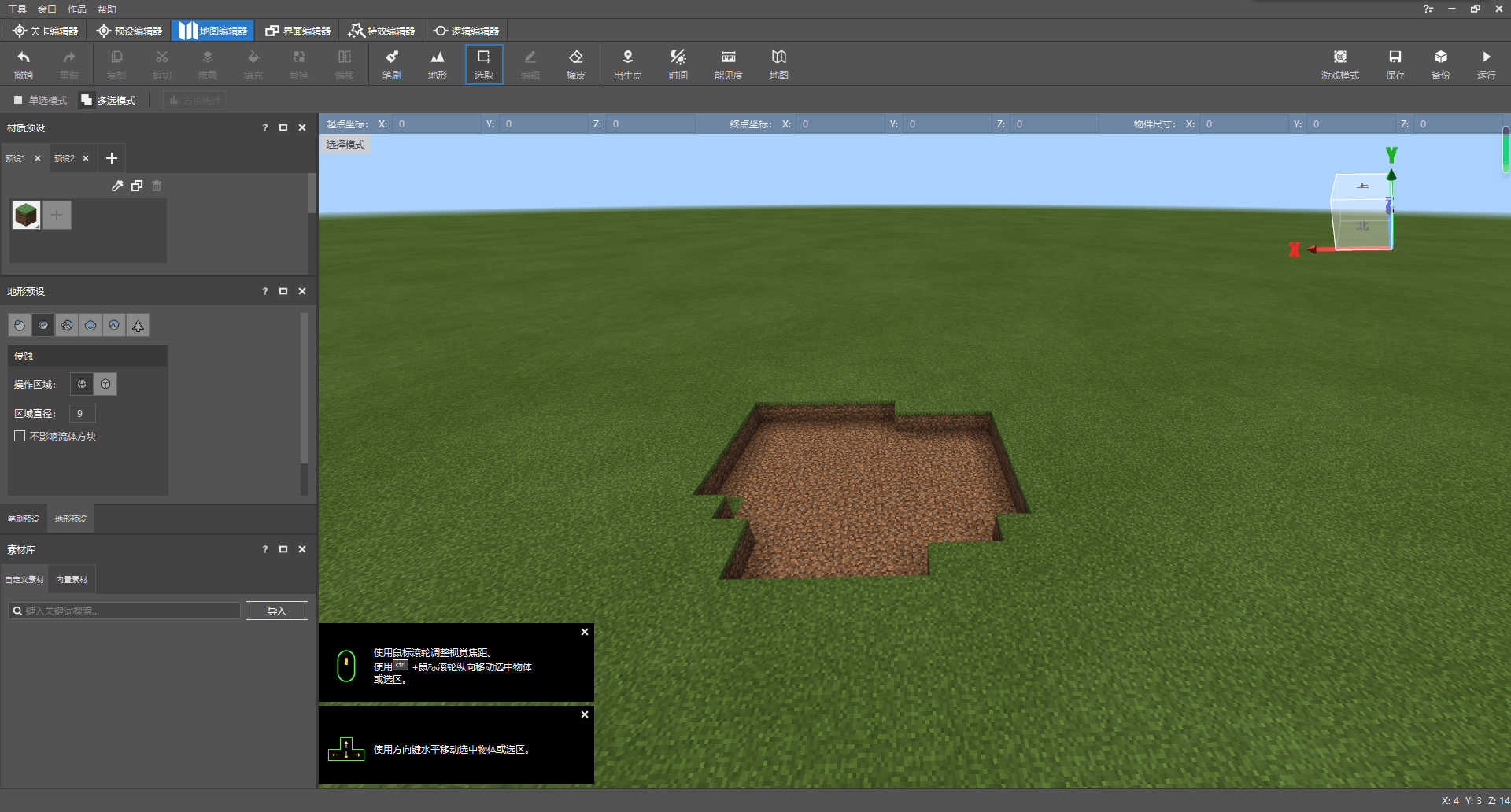Add a new material preset tab
Viewport: 1511px width, 812px height.
[x=112, y=158]
